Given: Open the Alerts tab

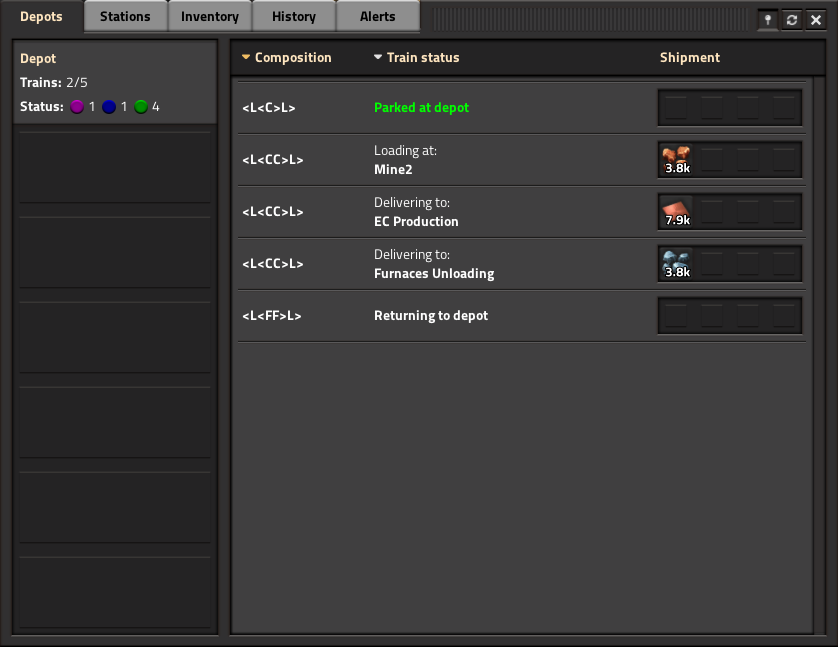Looking at the screenshot, I should point(377,17).
